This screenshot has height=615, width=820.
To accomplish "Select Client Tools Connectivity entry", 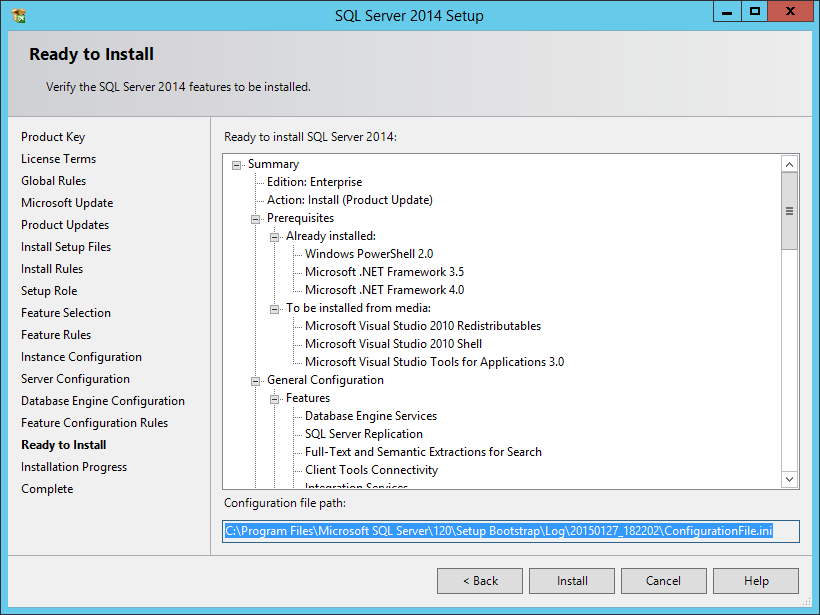I will tap(370, 469).
